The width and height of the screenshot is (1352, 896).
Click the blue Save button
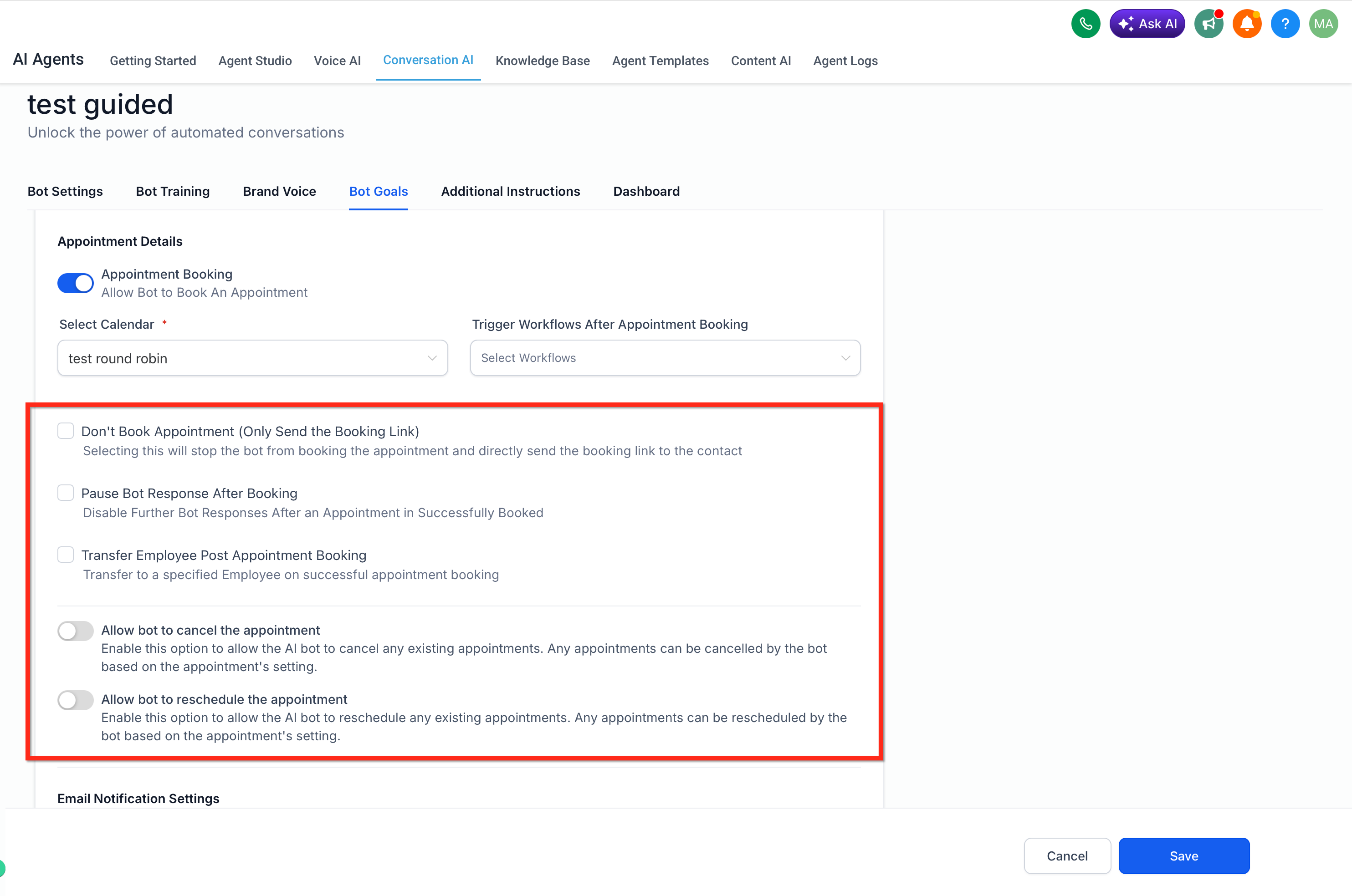pyautogui.click(x=1183, y=856)
